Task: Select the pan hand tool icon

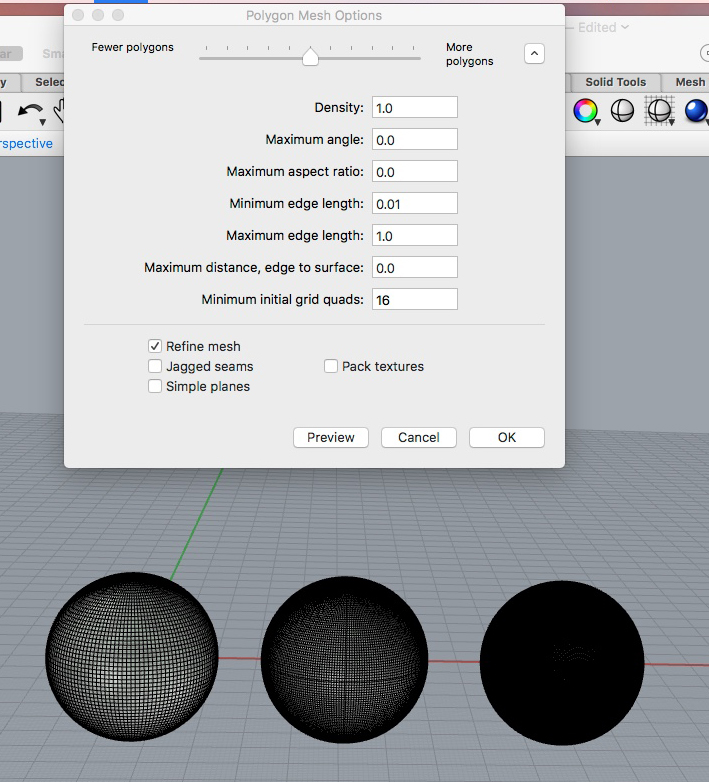Action: pyautogui.click(x=59, y=112)
